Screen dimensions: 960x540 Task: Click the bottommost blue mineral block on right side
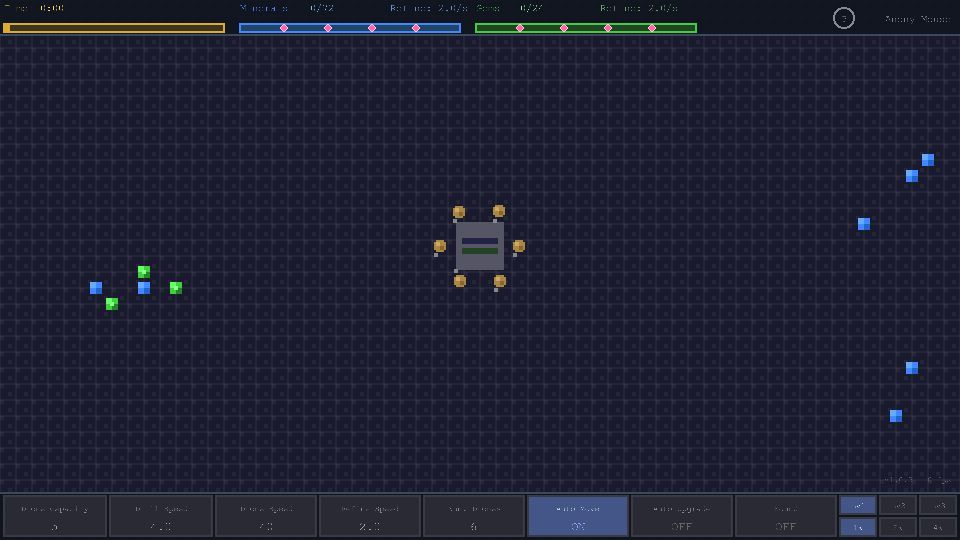(x=896, y=416)
